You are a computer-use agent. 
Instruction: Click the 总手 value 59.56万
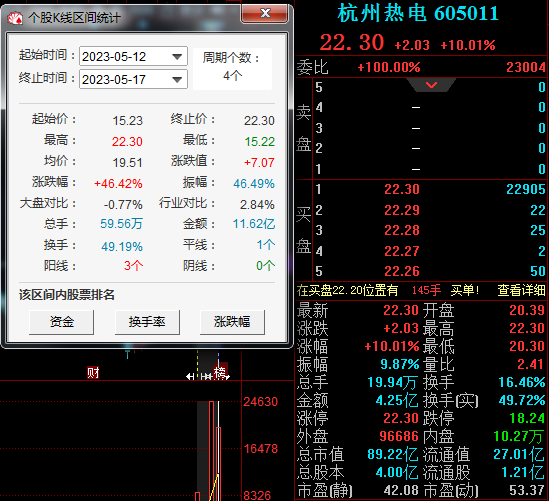point(121,224)
